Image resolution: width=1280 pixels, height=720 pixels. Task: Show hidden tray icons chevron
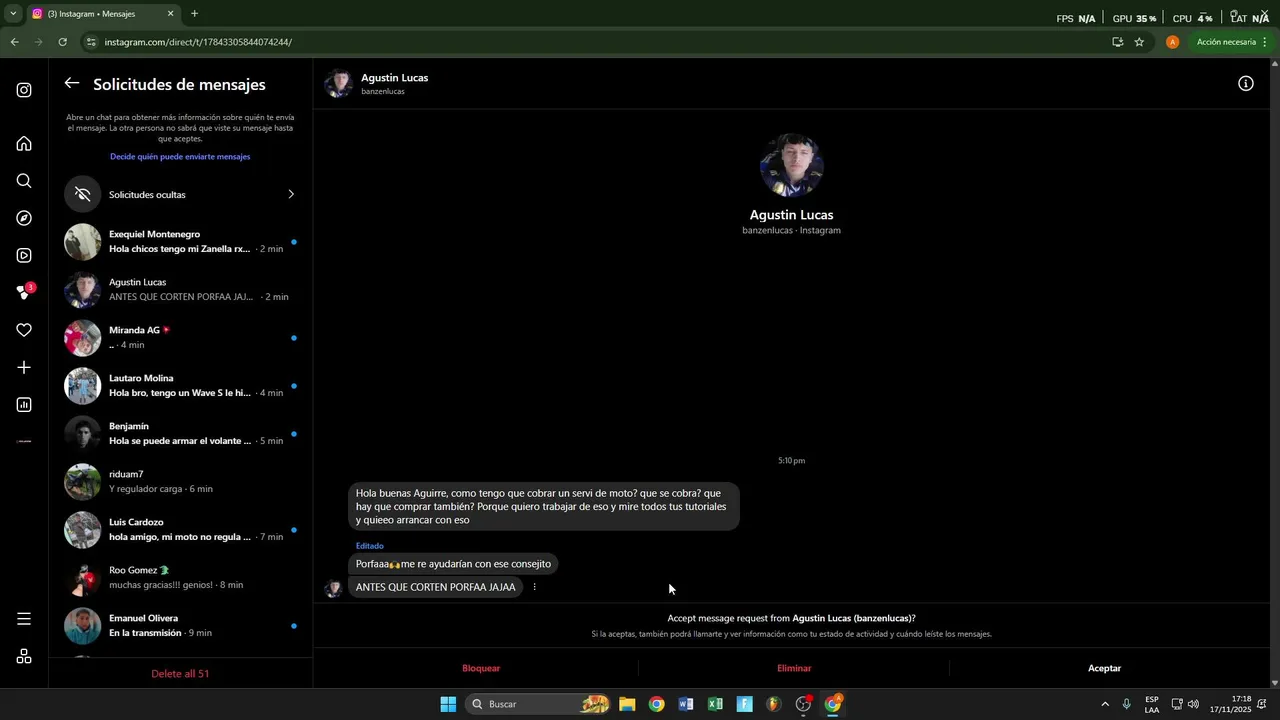(x=1105, y=704)
